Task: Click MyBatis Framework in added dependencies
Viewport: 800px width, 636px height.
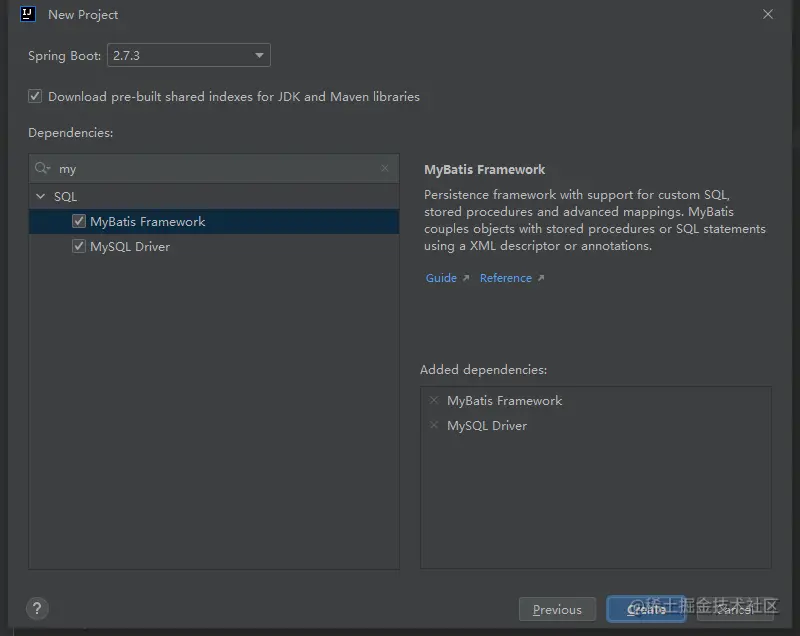Action: 504,400
